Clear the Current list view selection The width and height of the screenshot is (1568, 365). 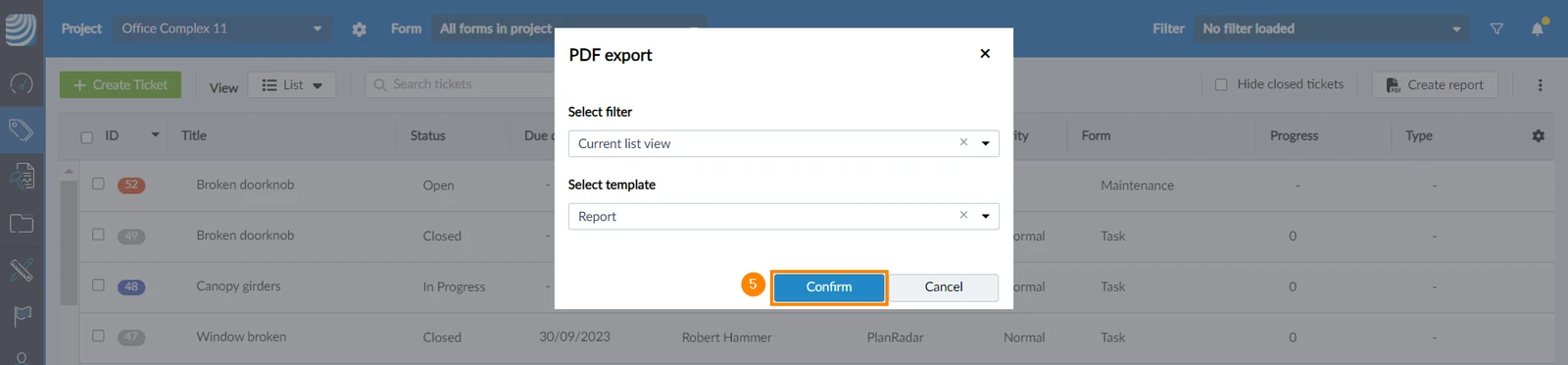point(963,142)
